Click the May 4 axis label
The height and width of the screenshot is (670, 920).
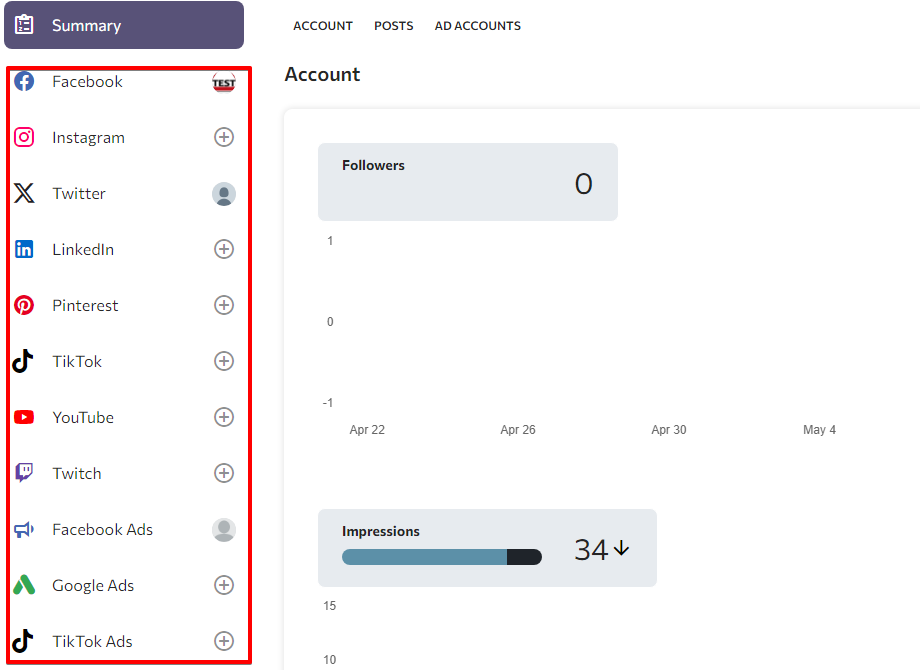(x=820, y=429)
